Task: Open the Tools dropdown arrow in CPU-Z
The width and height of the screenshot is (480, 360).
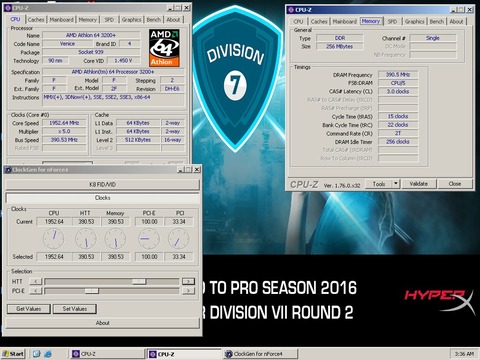Action: pos(396,184)
